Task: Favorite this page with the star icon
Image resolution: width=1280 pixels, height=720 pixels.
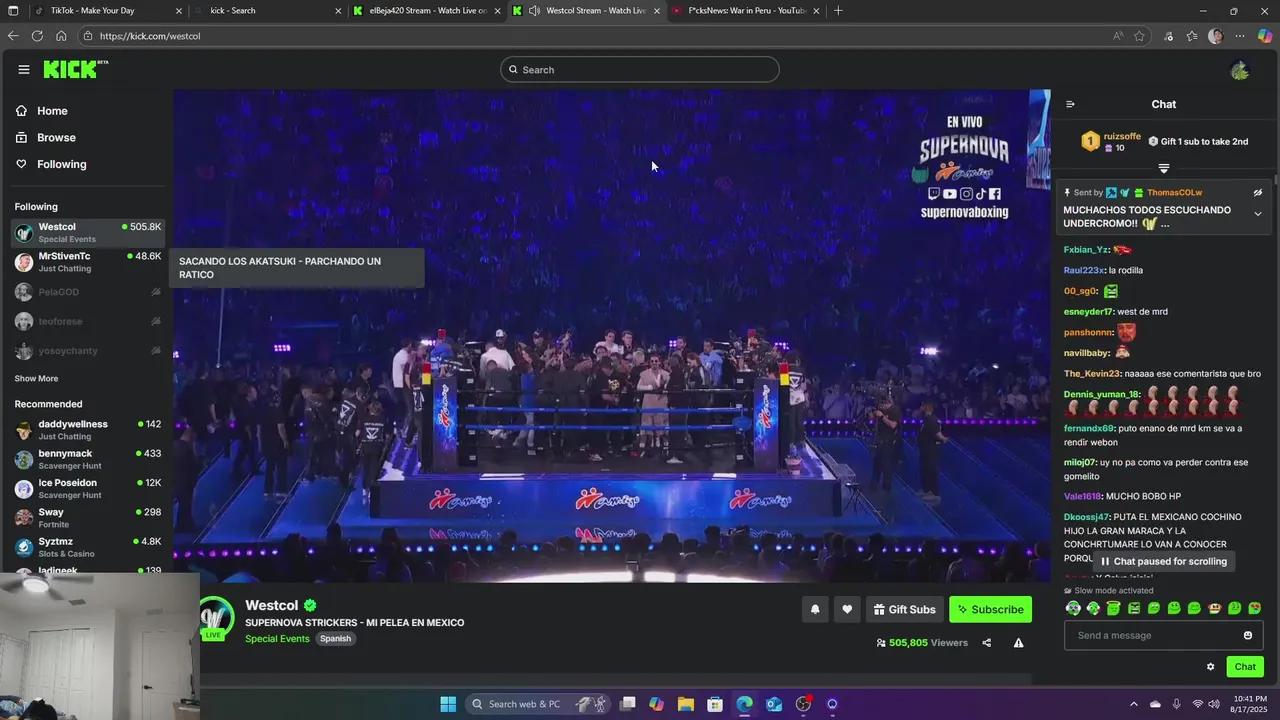Action: pyautogui.click(x=1139, y=36)
